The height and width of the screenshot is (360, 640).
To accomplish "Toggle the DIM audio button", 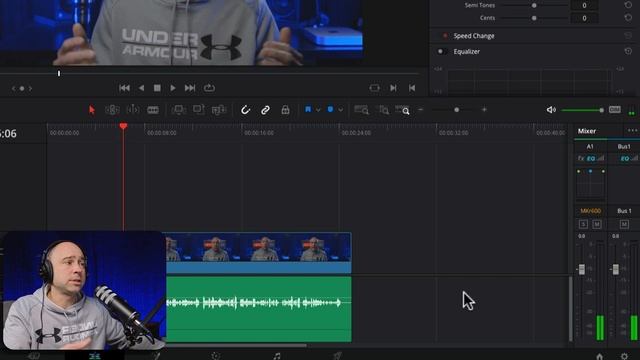I will [x=615, y=109].
